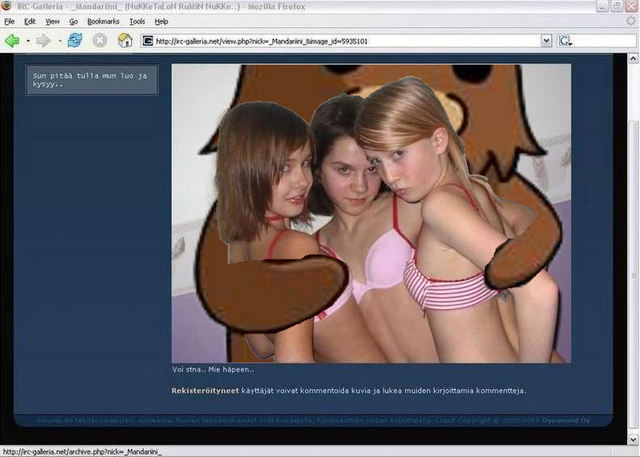Go to the Home page

124,41
